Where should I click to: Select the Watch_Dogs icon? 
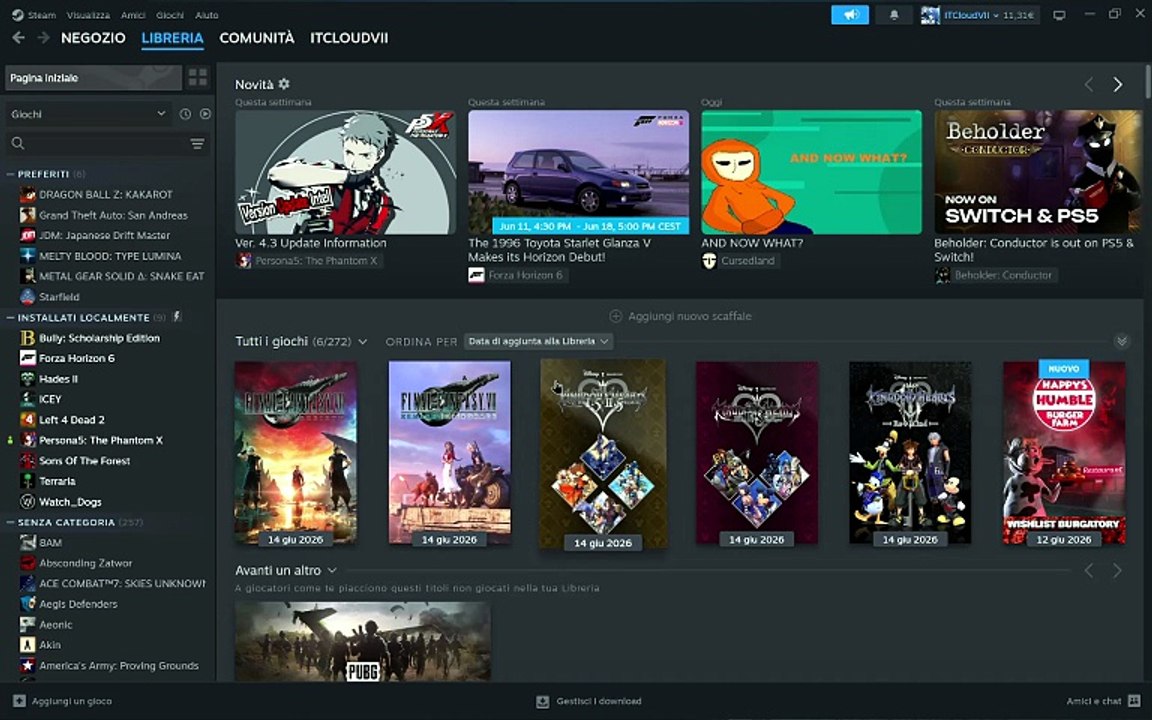click(x=27, y=502)
